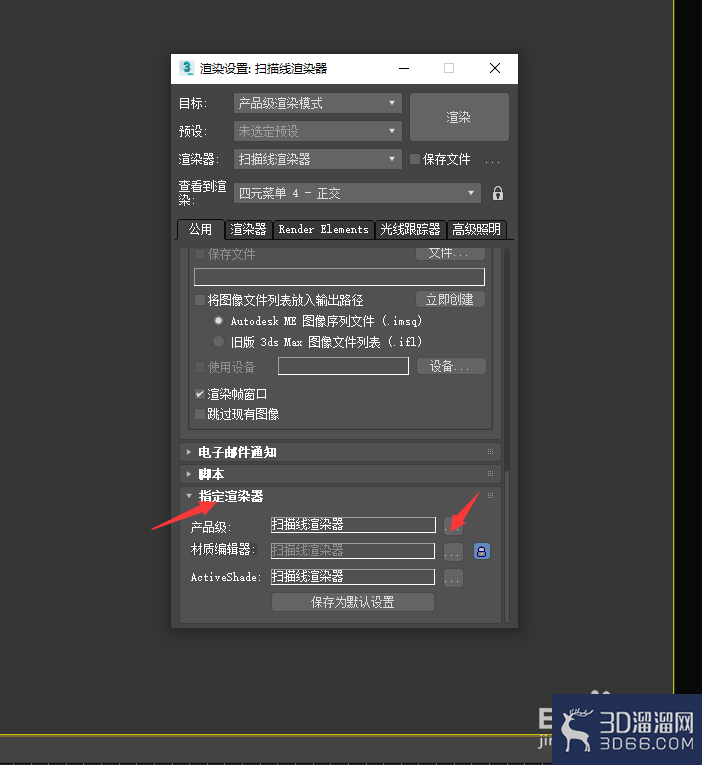The image size is (702, 765).
Task: Click the ... button after top 保存文件
Action: coord(492,160)
